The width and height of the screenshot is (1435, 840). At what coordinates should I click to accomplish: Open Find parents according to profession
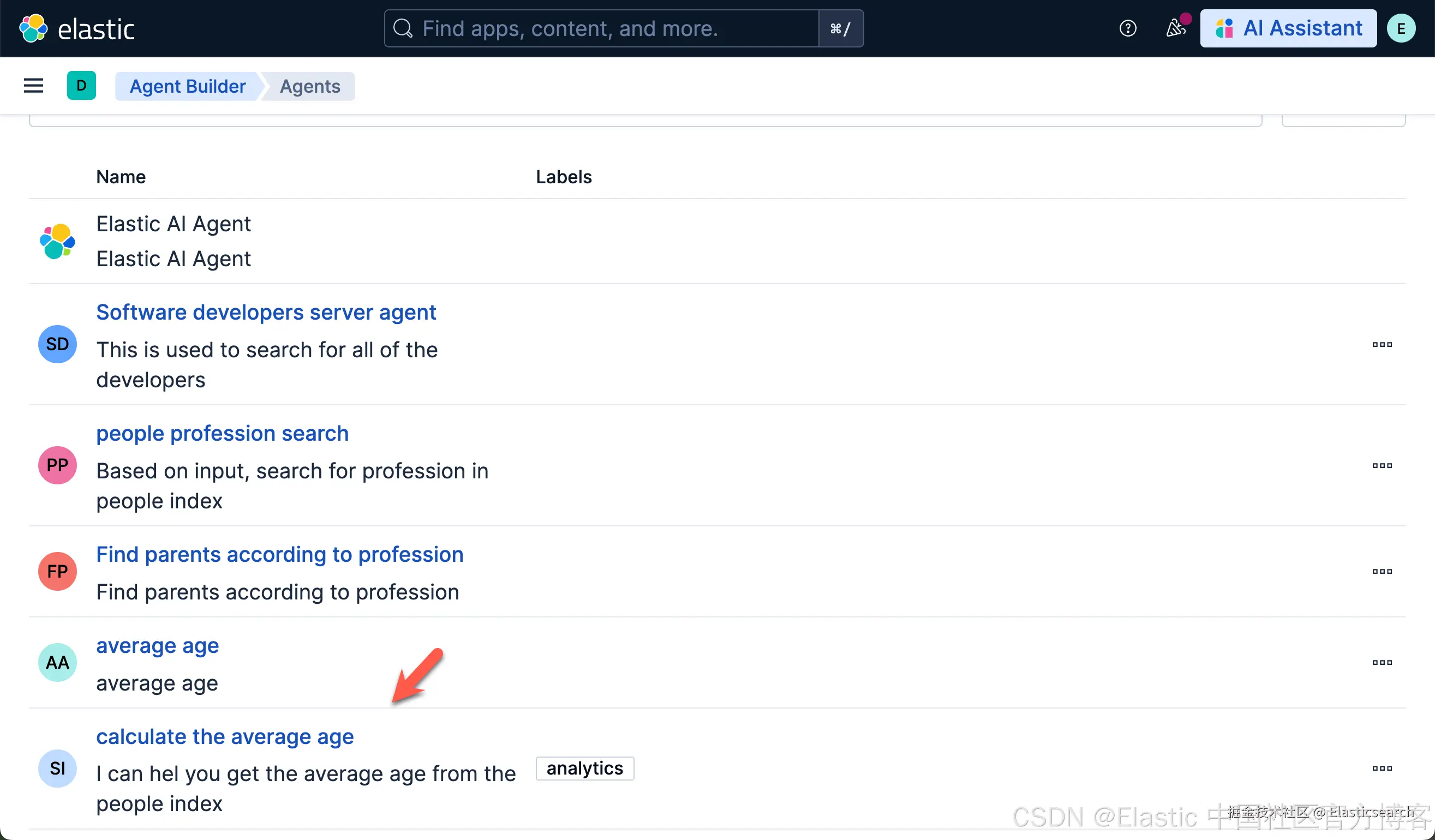click(x=279, y=554)
